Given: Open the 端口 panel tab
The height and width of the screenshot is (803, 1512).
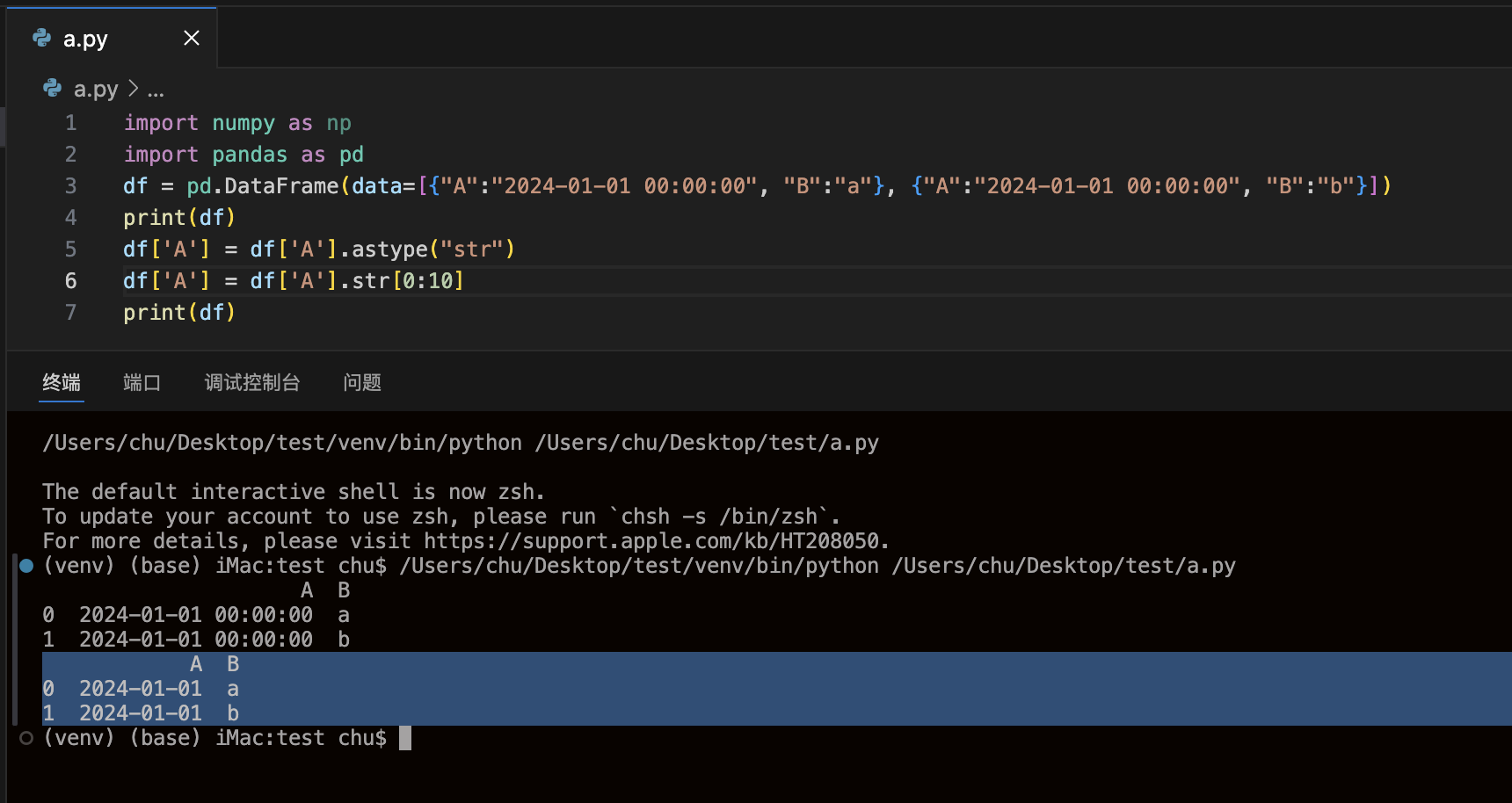Looking at the screenshot, I should pos(142,382).
